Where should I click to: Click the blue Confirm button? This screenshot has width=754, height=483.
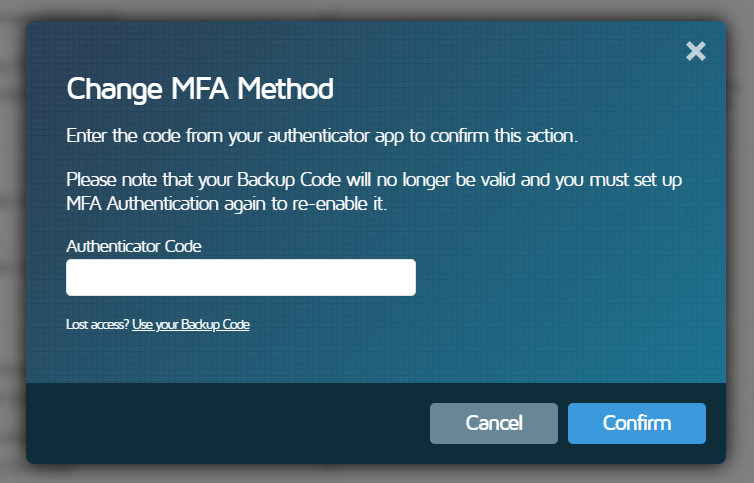point(636,423)
